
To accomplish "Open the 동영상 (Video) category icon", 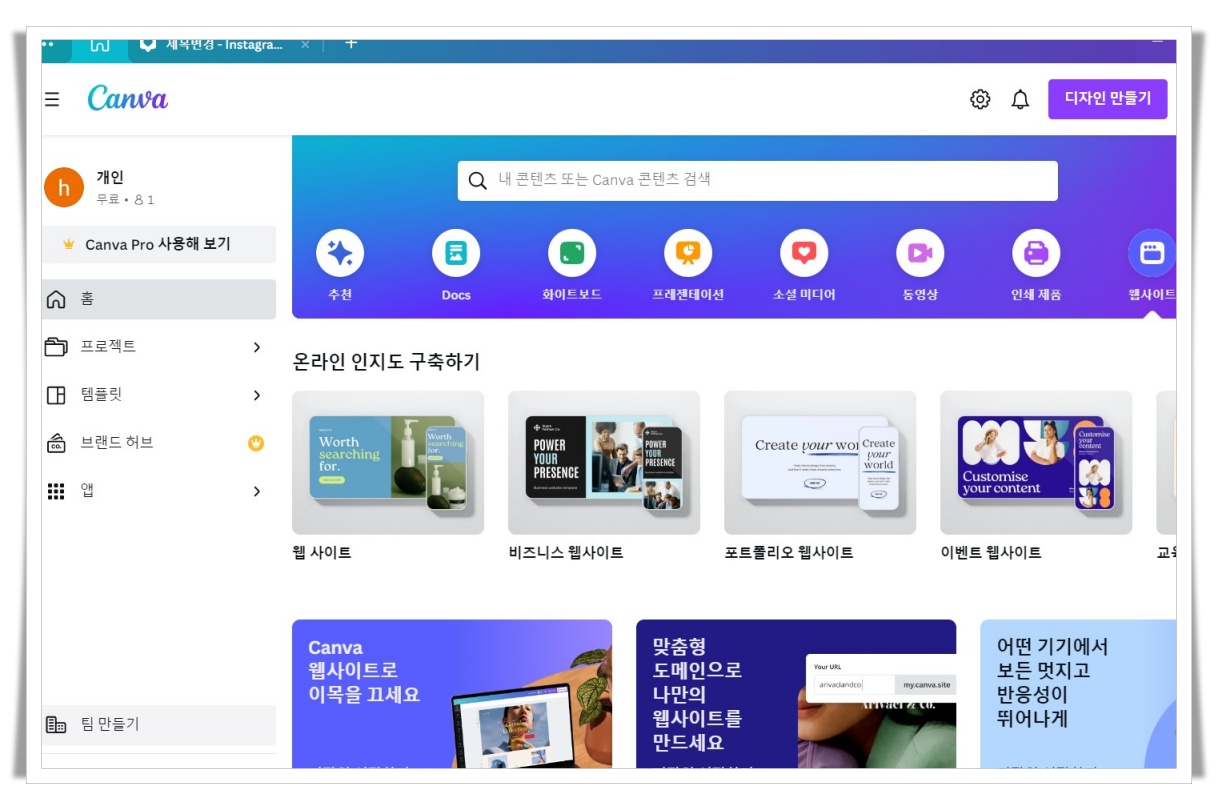I will 919,253.
